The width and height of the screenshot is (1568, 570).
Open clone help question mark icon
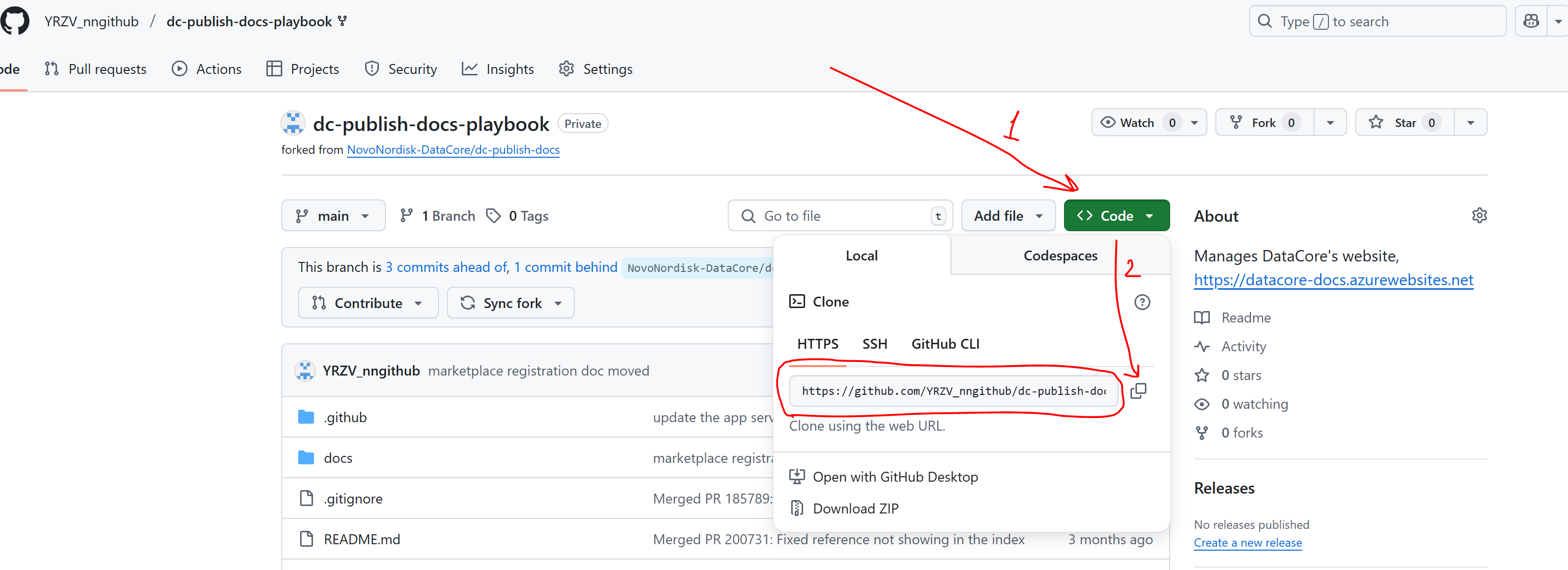[1142, 302]
